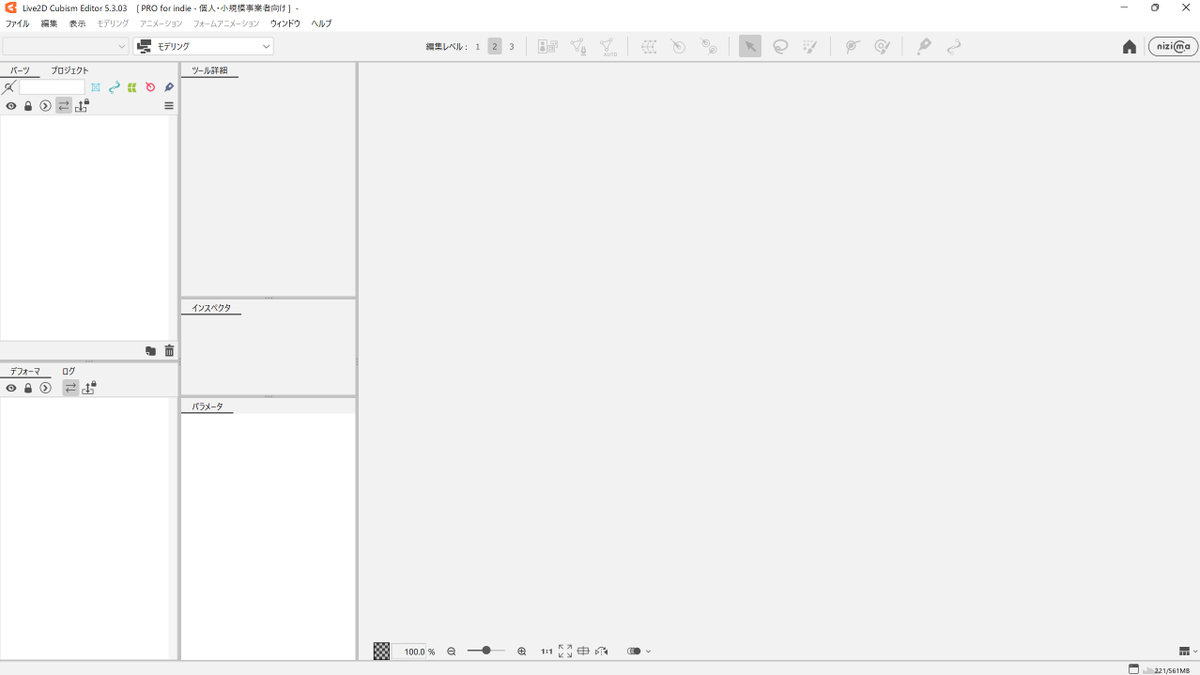Click the rotation deformer creation tool icon

709,46
